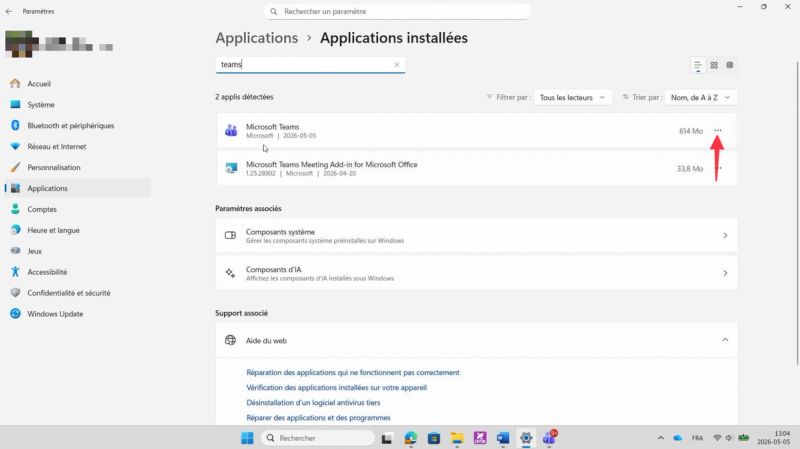The image size is (800, 449).
Task: Open the taskbar clock and date
Action: click(x=774, y=438)
